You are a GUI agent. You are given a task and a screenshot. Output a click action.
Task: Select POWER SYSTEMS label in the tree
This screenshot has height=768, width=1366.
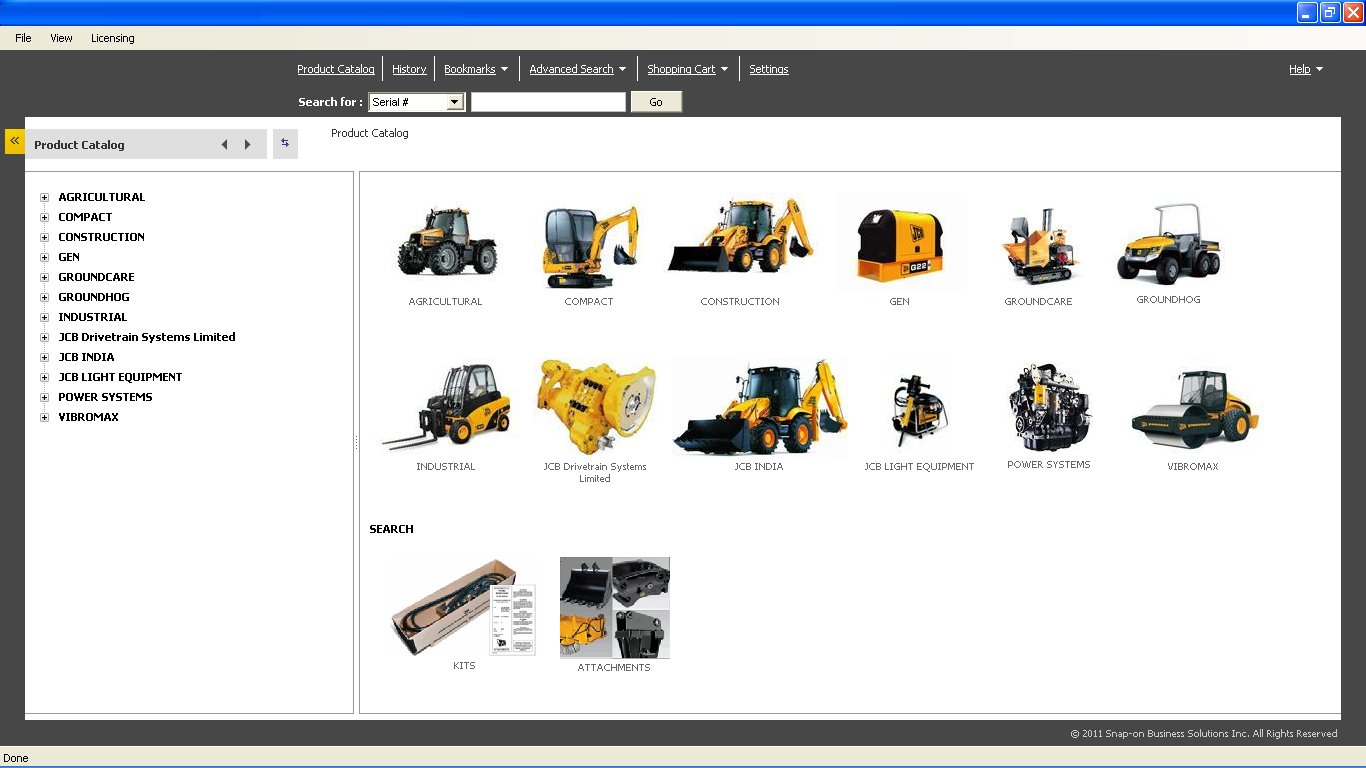(x=105, y=397)
